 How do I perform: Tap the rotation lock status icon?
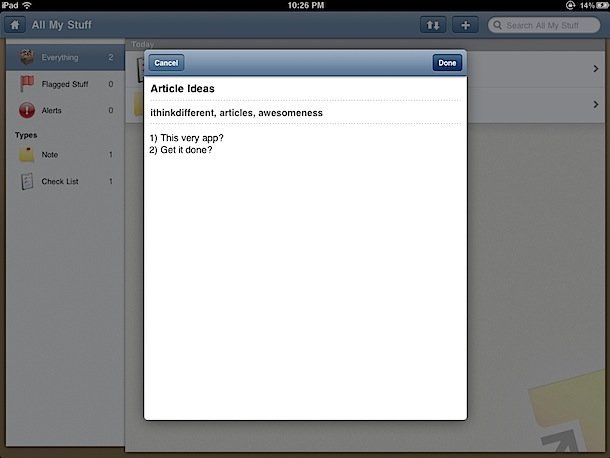point(569,6)
